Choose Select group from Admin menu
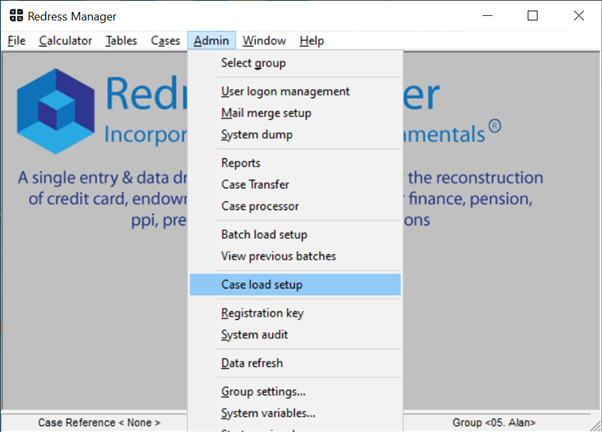The width and height of the screenshot is (602, 432). pyautogui.click(x=295, y=63)
